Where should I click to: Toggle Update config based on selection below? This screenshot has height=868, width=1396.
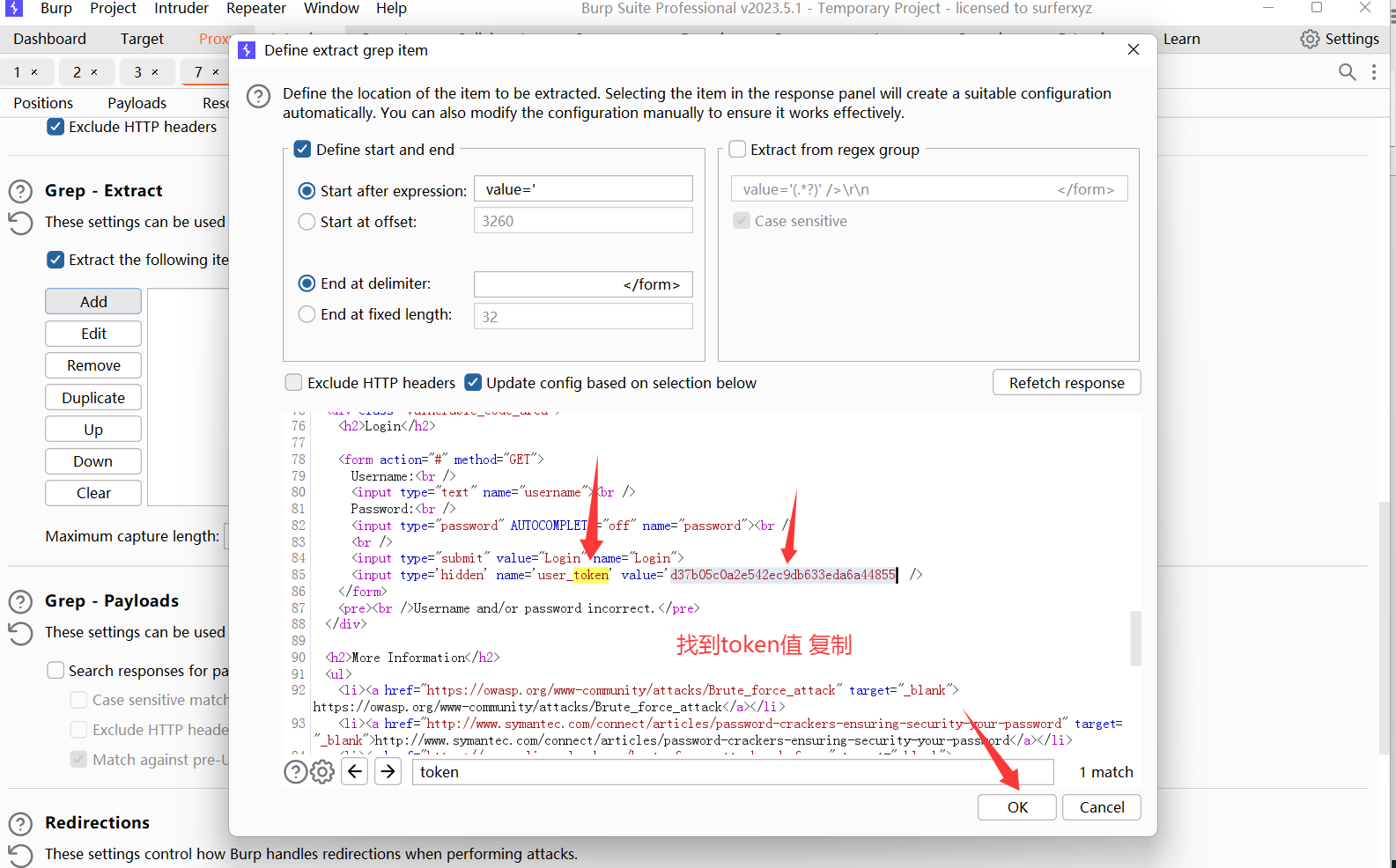pyautogui.click(x=473, y=382)
